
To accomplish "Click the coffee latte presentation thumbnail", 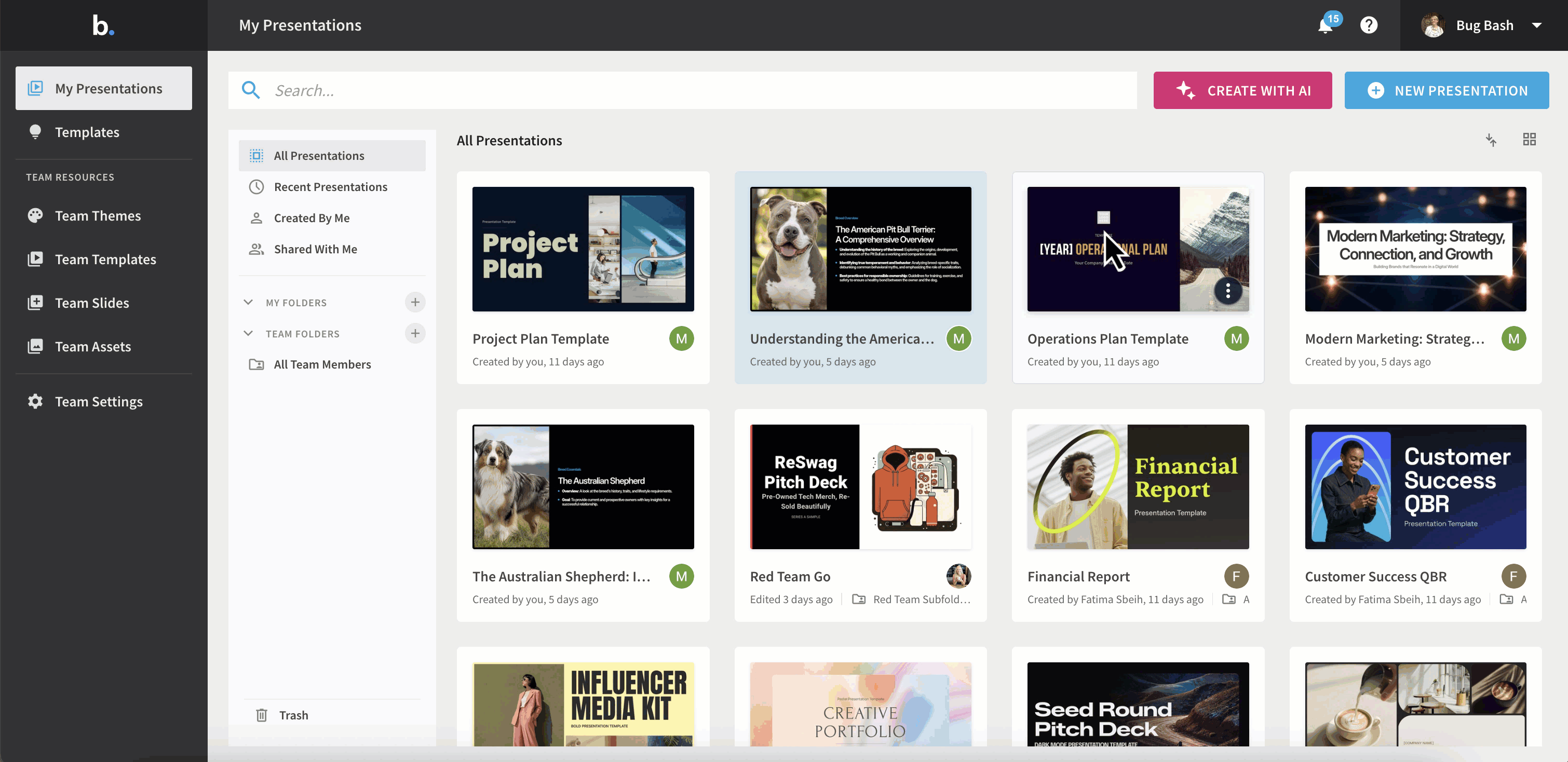I will point(1415,704).
